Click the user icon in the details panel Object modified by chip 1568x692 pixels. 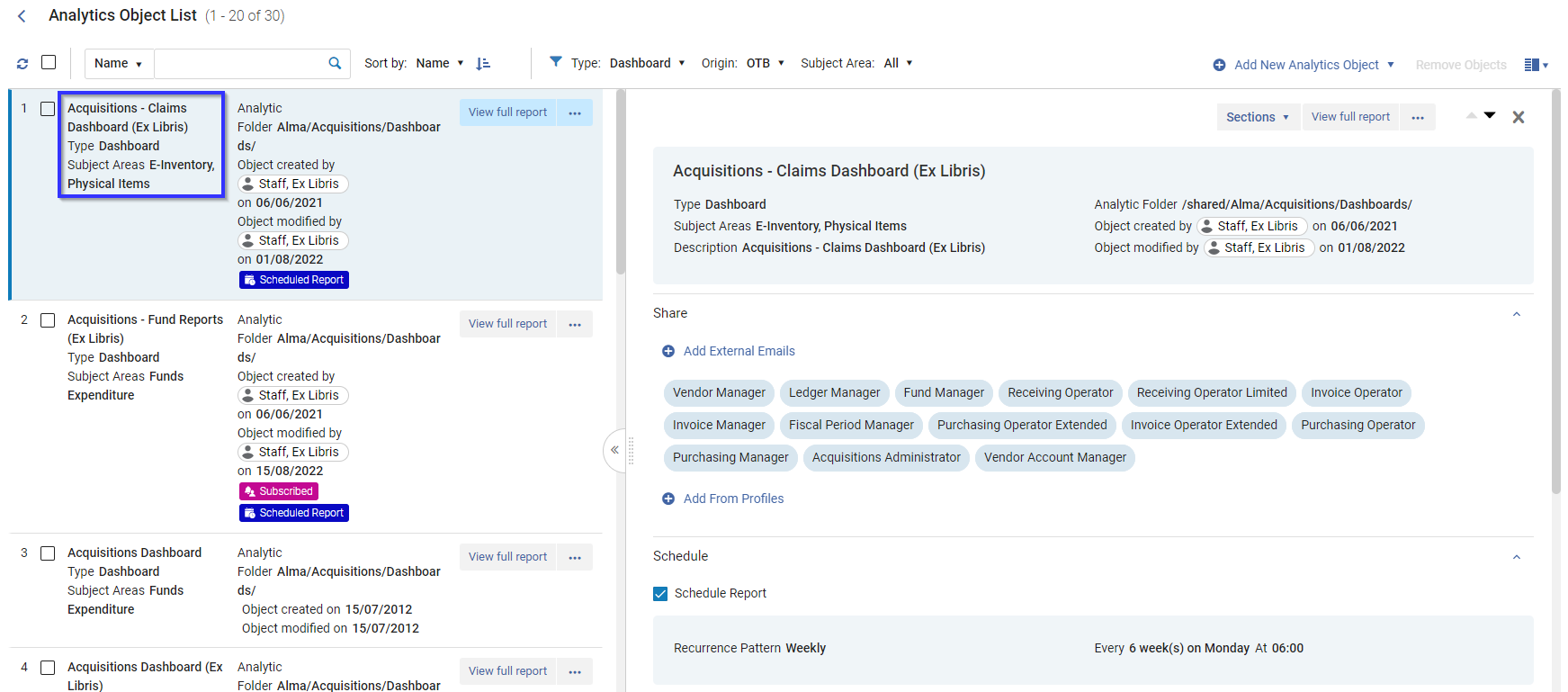point(1214,247)
